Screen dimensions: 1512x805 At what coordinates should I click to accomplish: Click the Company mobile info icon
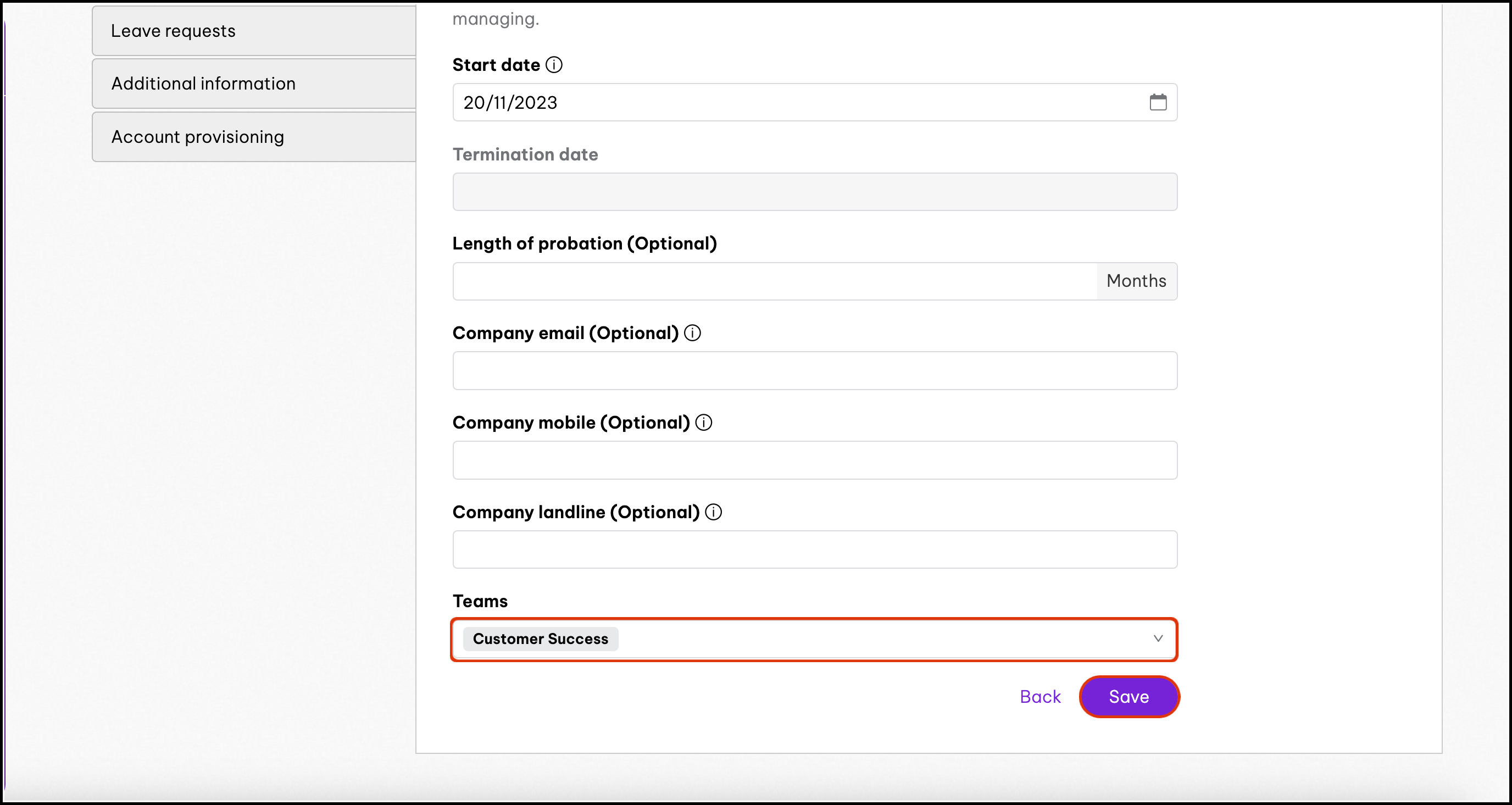704,422
